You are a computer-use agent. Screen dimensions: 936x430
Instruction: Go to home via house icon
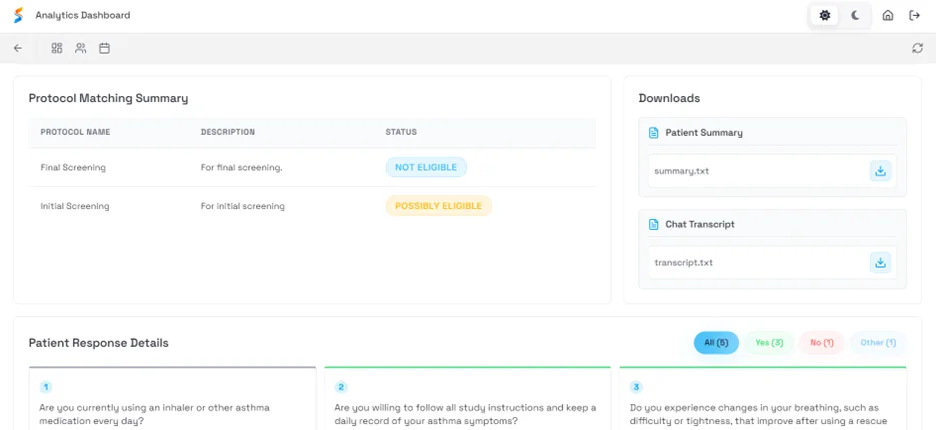tap(888, 16)
